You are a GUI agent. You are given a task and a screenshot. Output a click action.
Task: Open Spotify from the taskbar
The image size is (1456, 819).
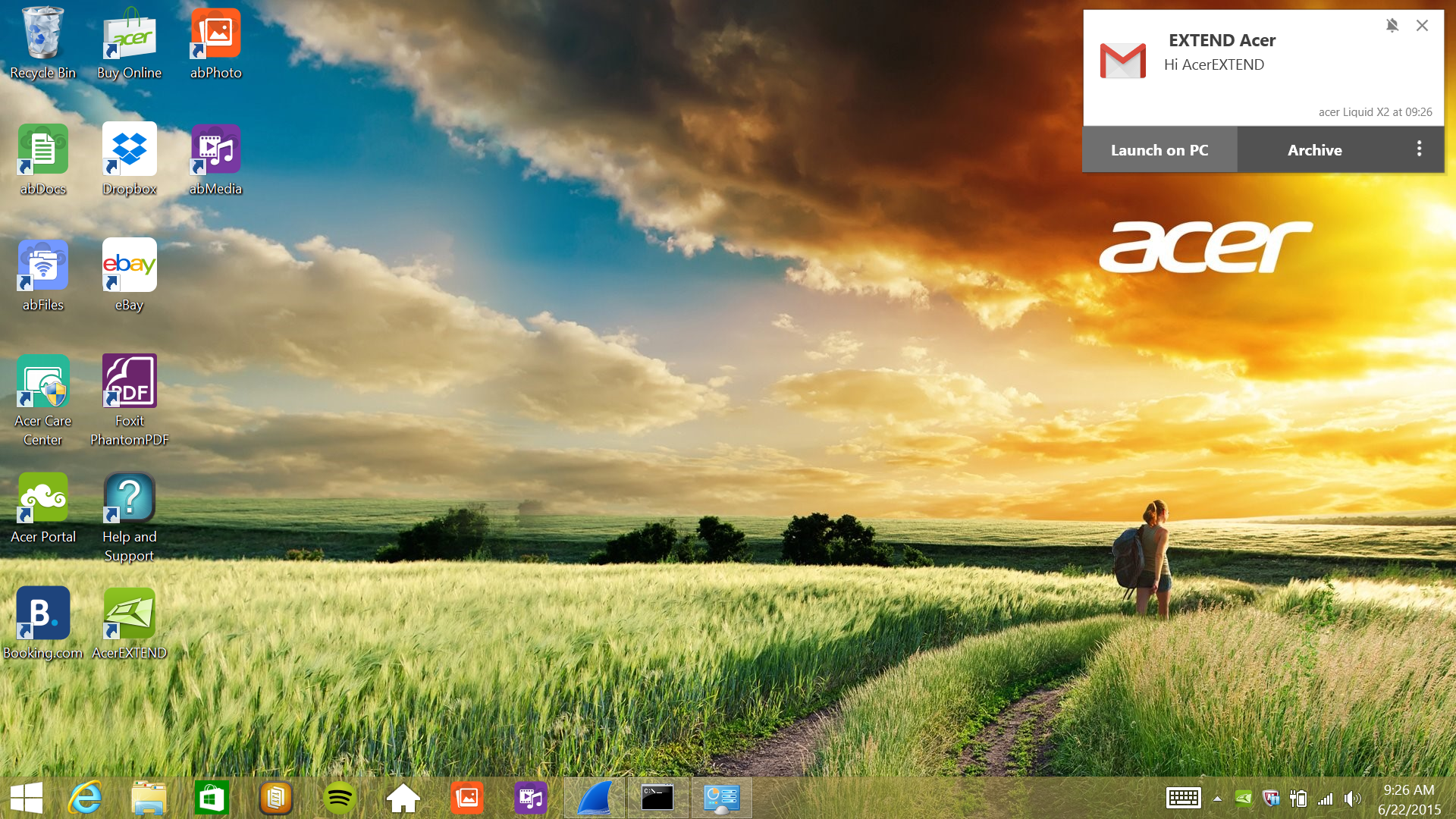click(x=339, y=798)
